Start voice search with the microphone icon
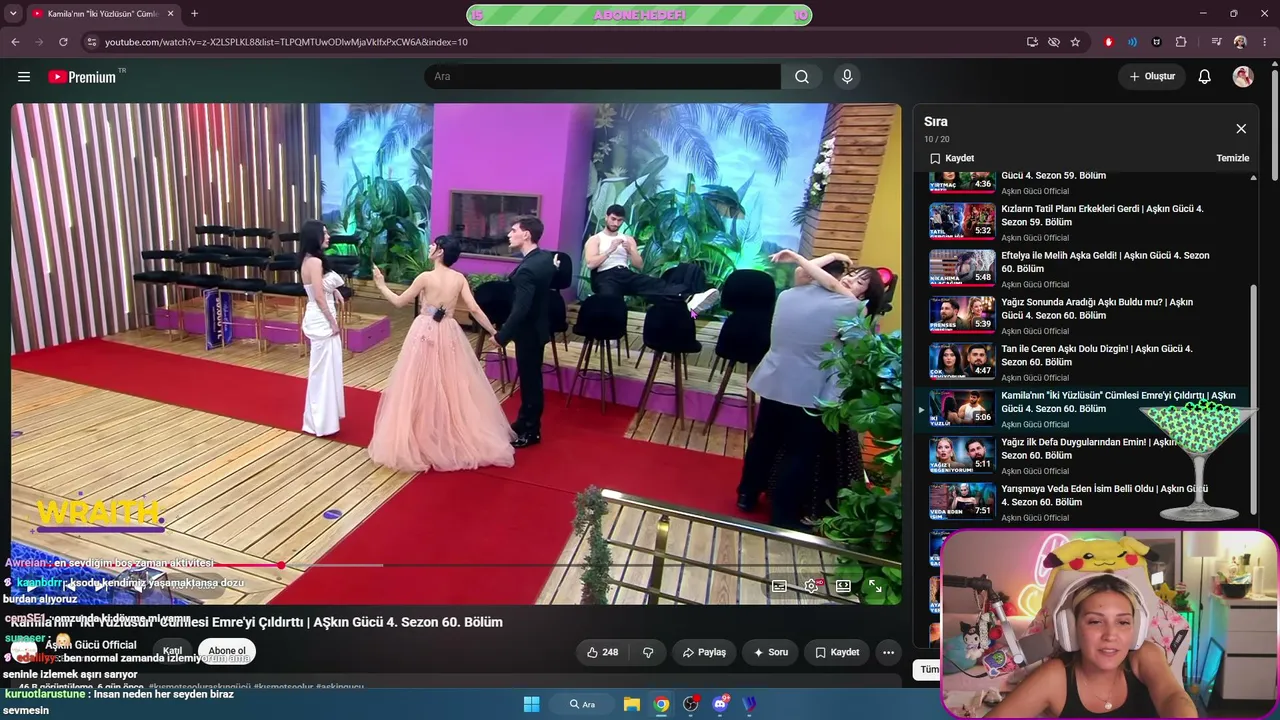This screenshot has height=720, width=1280. coord(847,77)
